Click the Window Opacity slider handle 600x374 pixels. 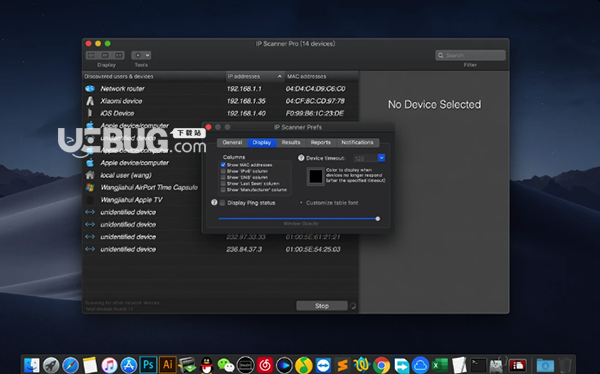click(x=378, y=219)
